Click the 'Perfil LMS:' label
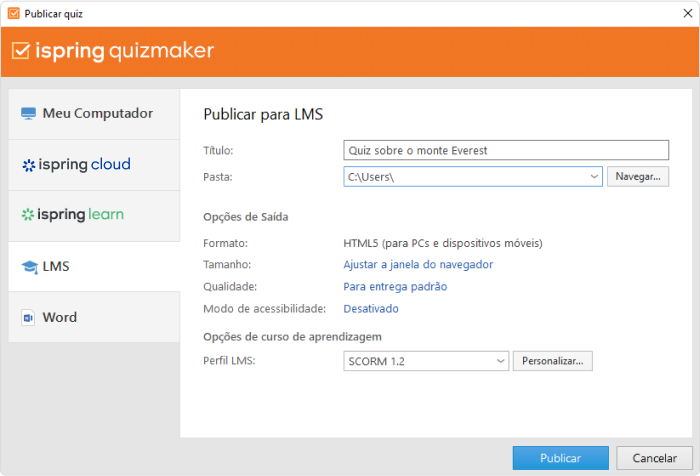The image size is (700, 476). [x=229, y=360]
